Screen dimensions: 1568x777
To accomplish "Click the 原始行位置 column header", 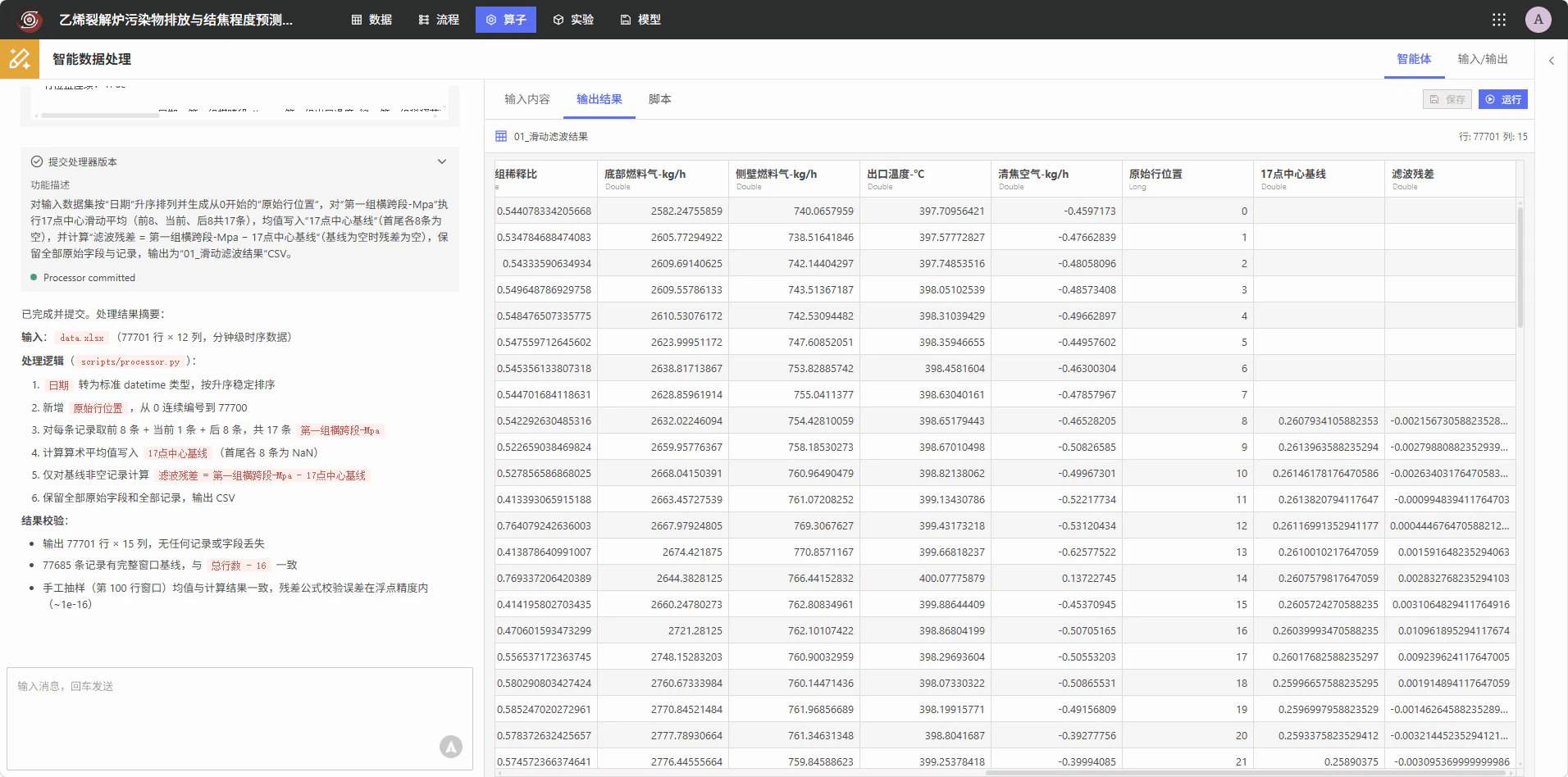I will coord(1187,179).
